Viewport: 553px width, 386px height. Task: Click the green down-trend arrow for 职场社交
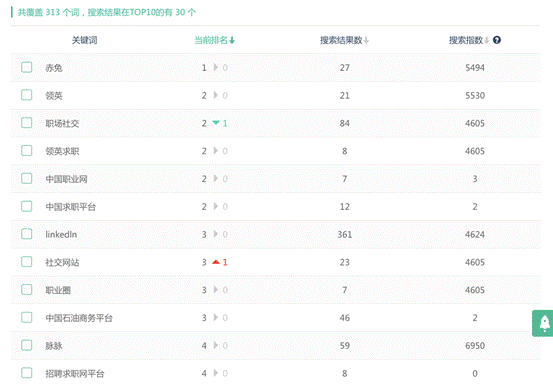click(216, 123)
